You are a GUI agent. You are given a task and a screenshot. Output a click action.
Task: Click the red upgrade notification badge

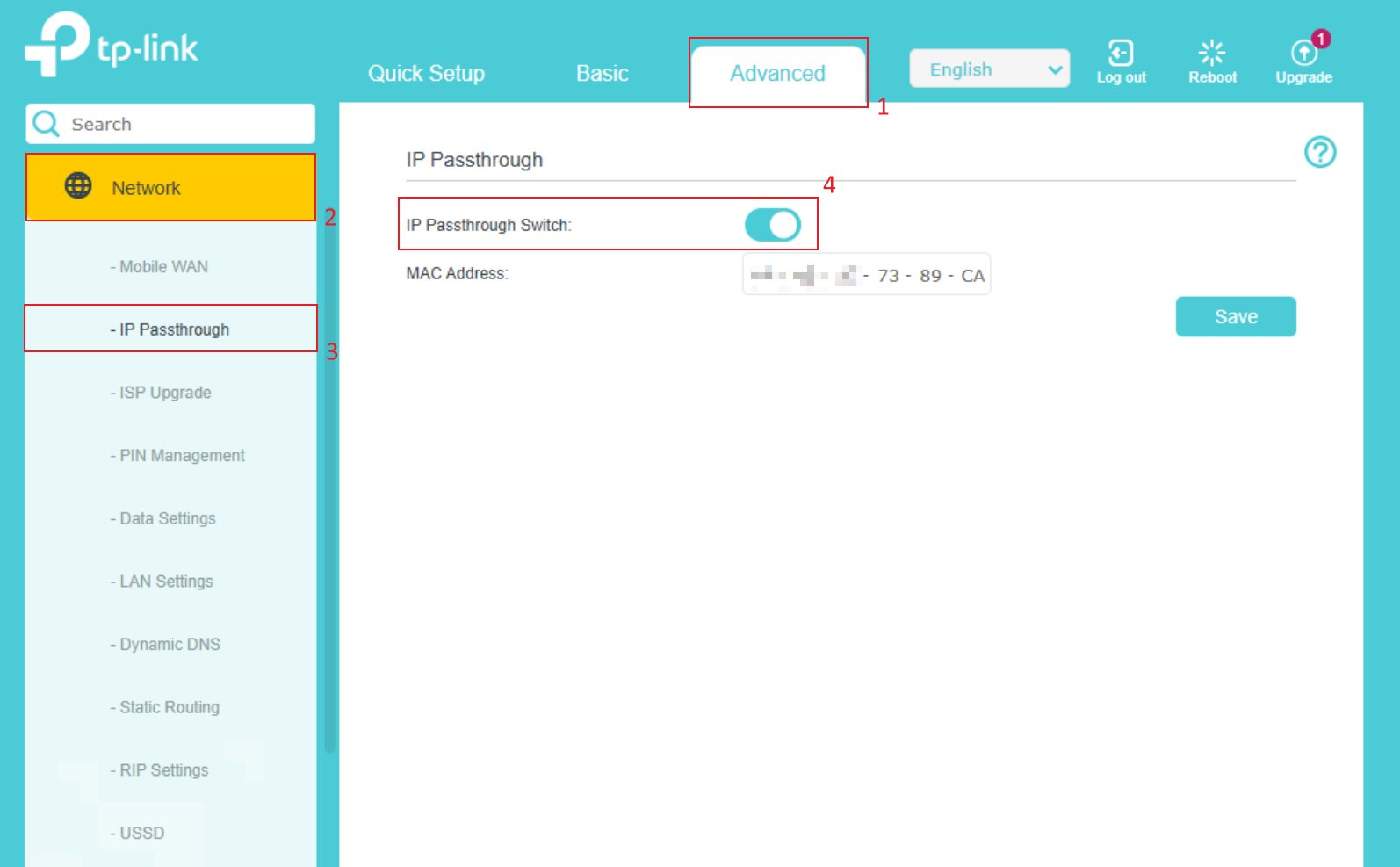click(1321, 39)
